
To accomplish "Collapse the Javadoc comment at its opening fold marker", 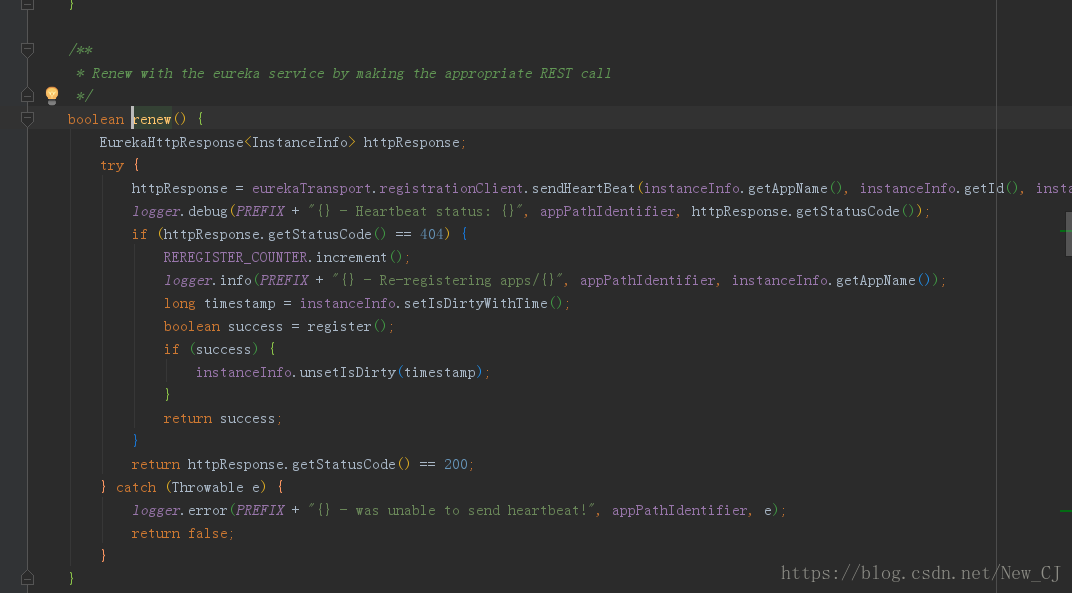I will click(27, 49).
